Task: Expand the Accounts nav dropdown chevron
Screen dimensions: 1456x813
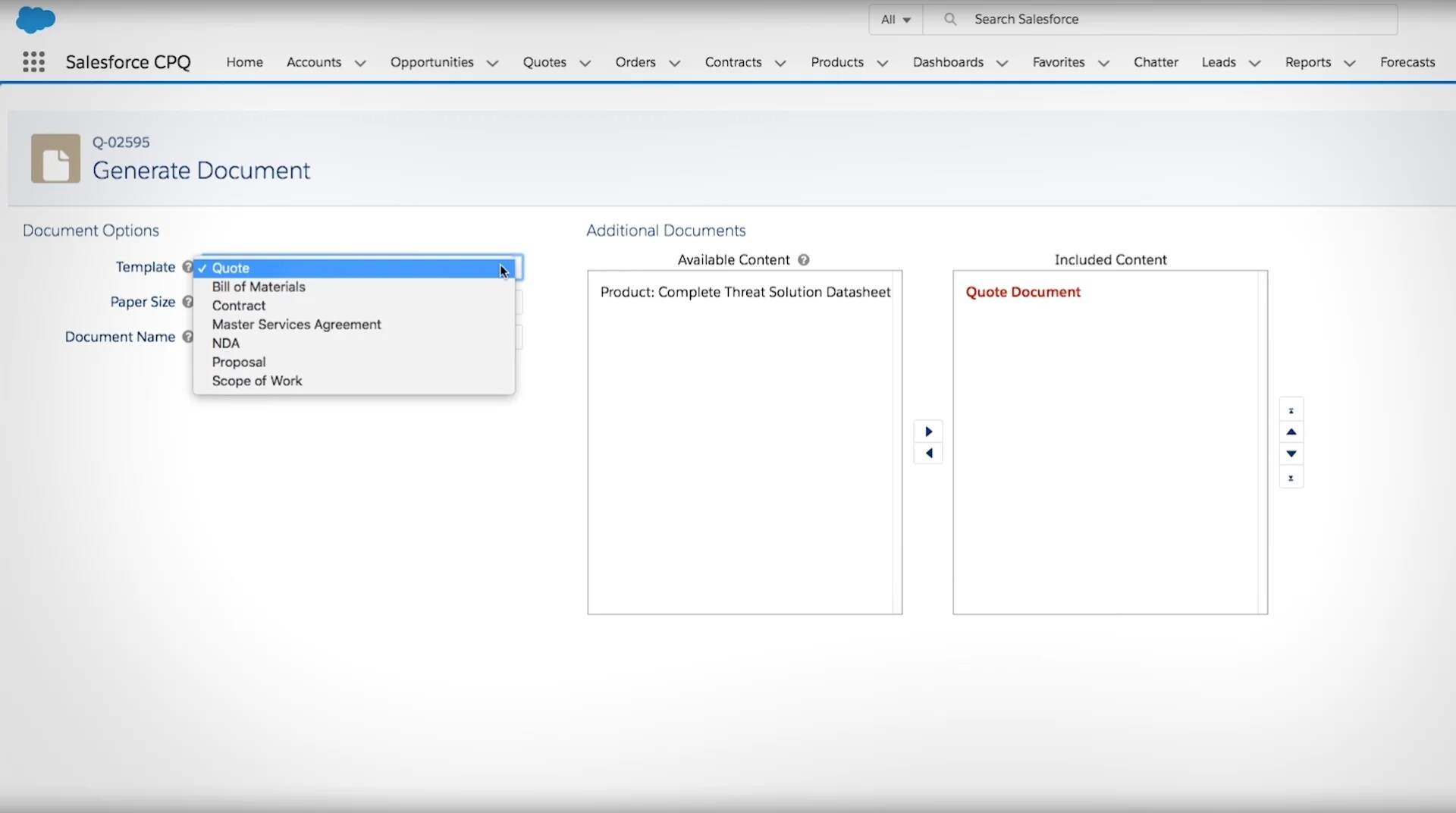Action: pyautogui.click(x=360, y=63)
